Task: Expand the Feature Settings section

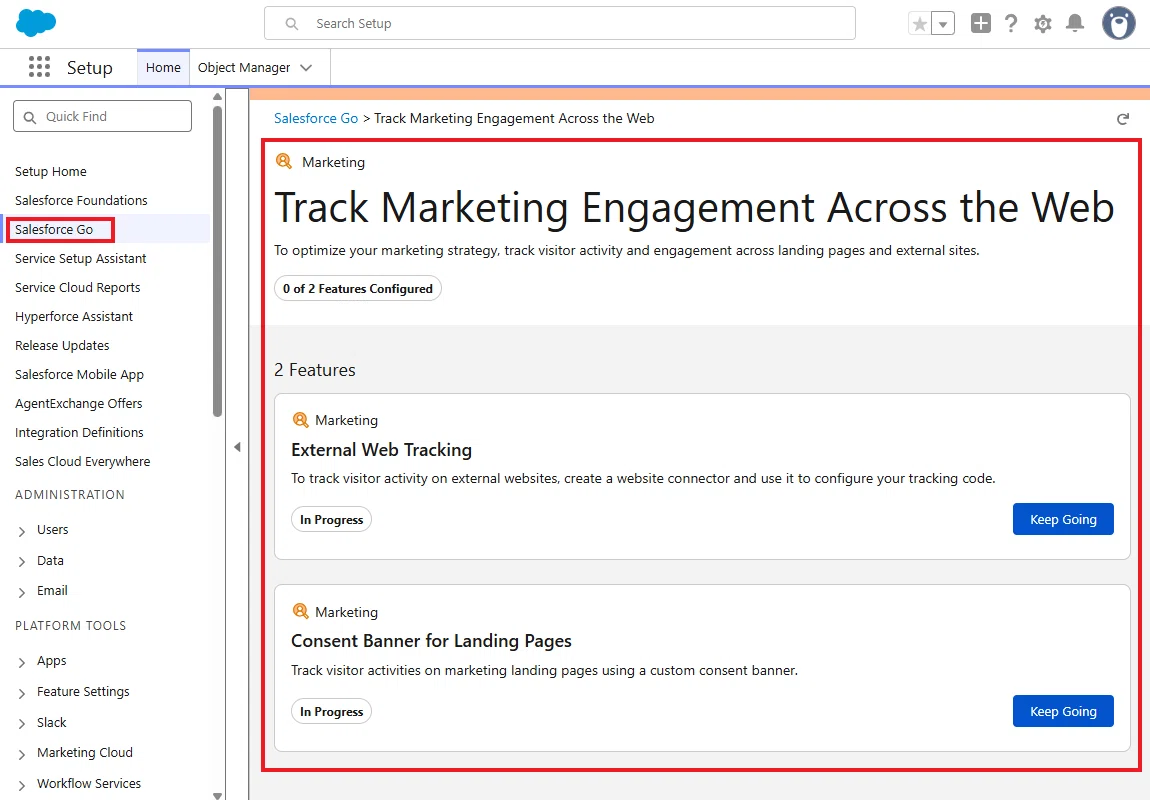Action: (22, 693)
